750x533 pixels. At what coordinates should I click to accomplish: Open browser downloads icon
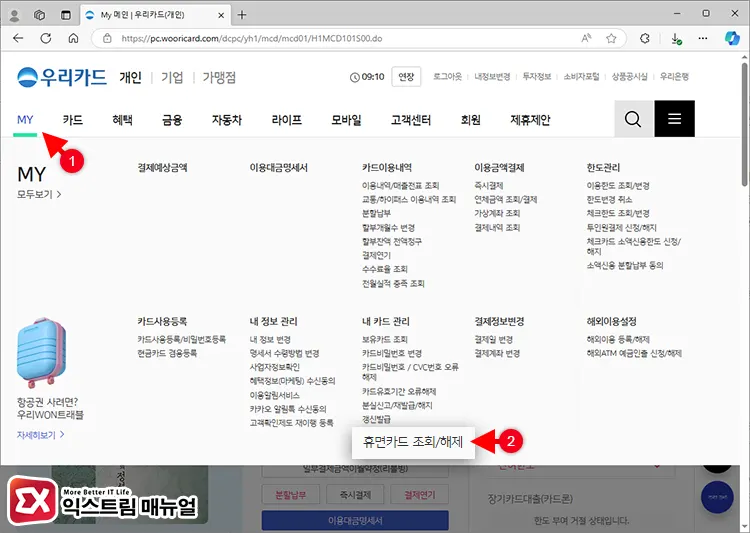click(676, 39)
